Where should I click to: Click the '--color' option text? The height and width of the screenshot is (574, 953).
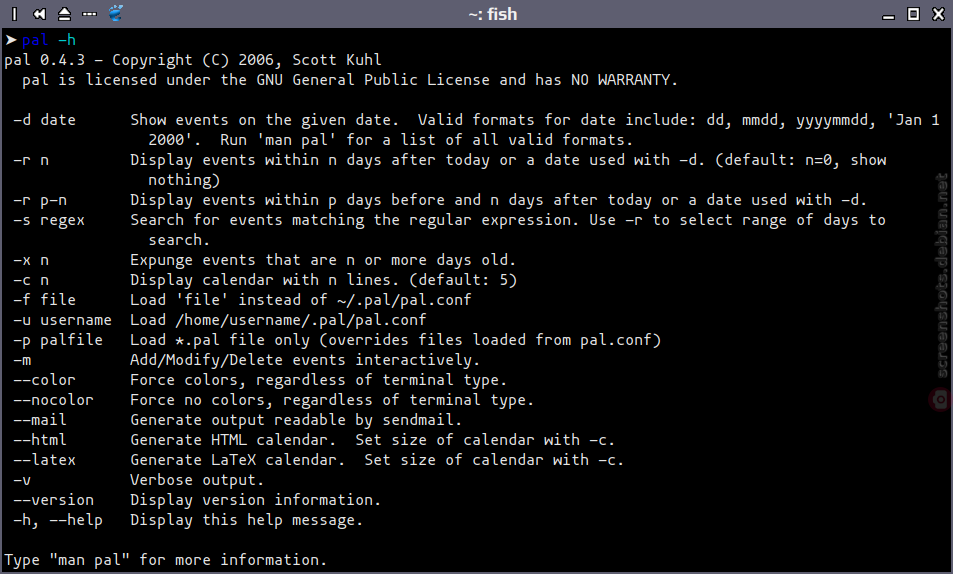click(44, 380)
